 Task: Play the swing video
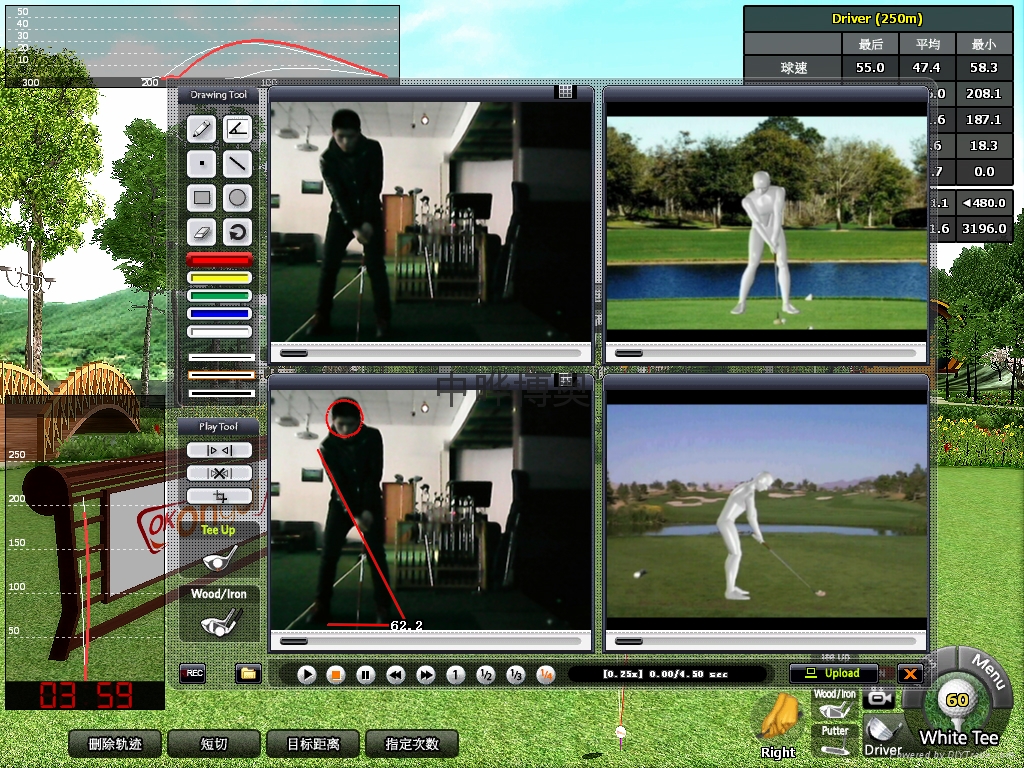point(306,675)
